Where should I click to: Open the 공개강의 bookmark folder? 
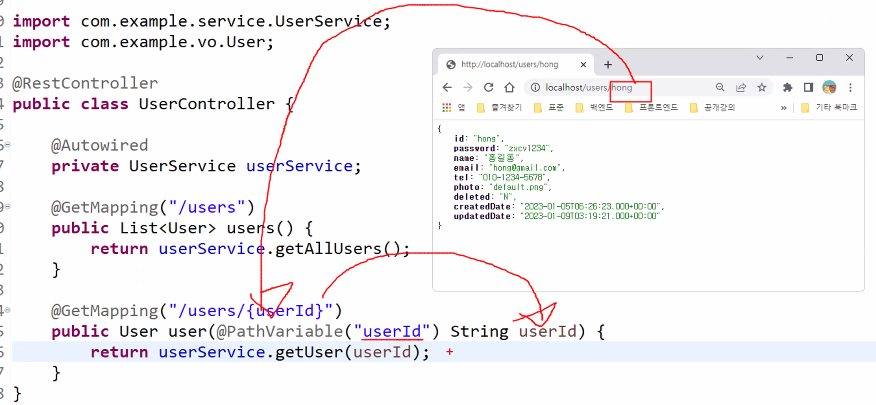click(x=712, y=108)
